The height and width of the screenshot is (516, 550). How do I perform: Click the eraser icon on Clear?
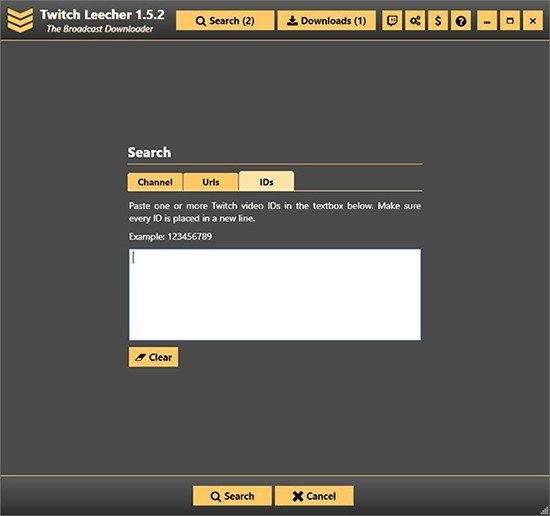click(140, 357)
